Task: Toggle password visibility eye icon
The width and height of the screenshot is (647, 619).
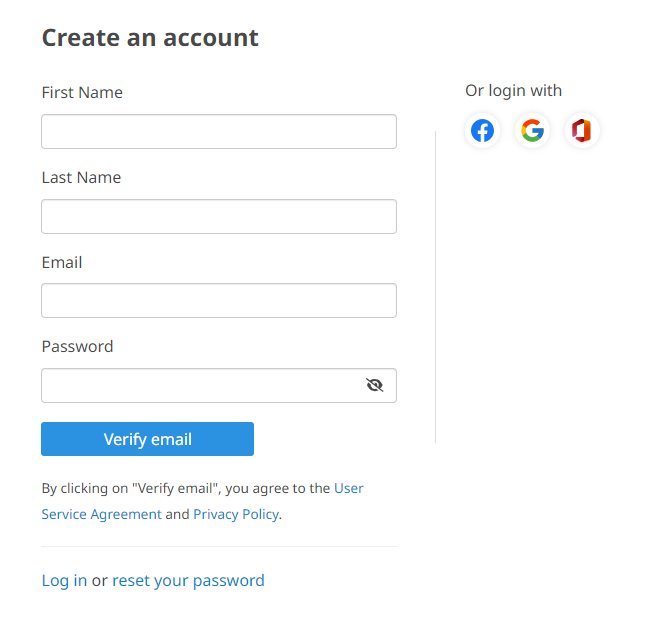Action: click(x=375, y=385)
